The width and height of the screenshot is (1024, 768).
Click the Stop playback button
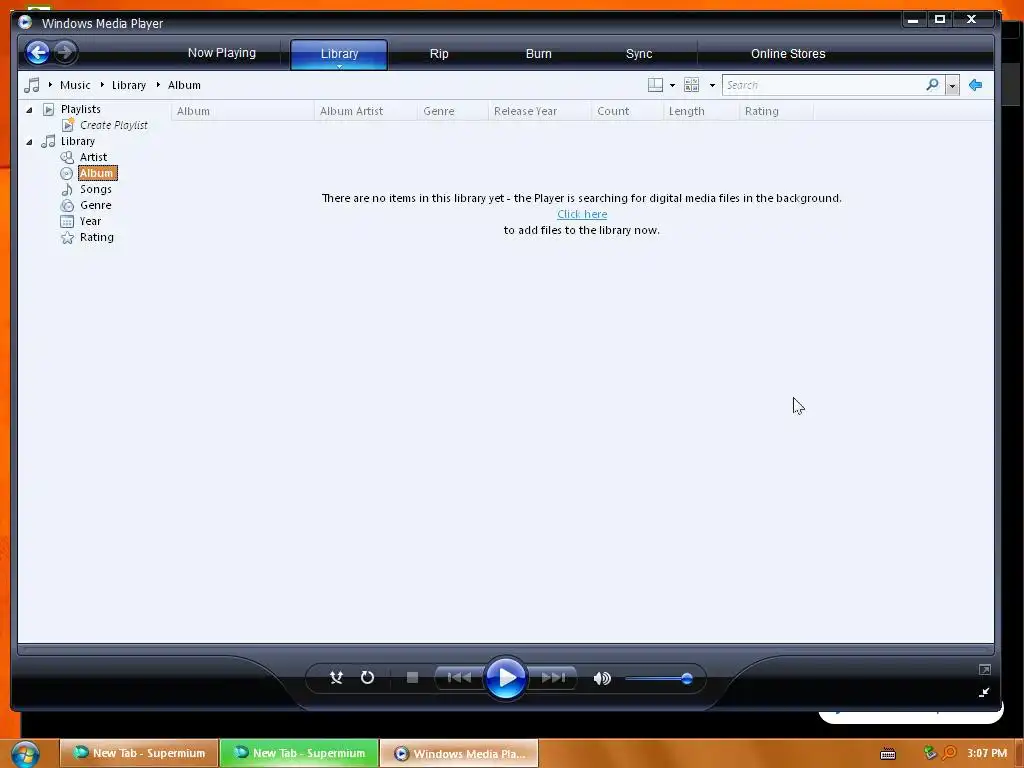(412, 678)
